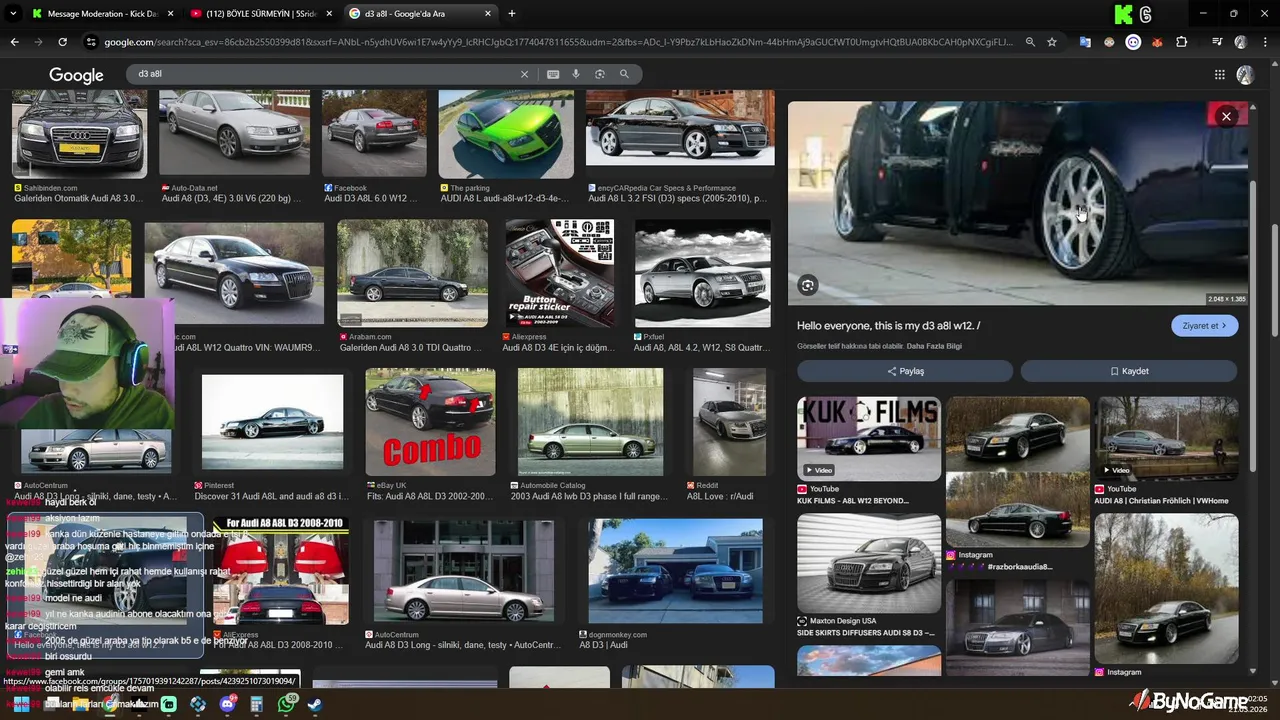Close the image preview panel
The width and height of the screenshot is (1280, 720).
pos(1226,116)
